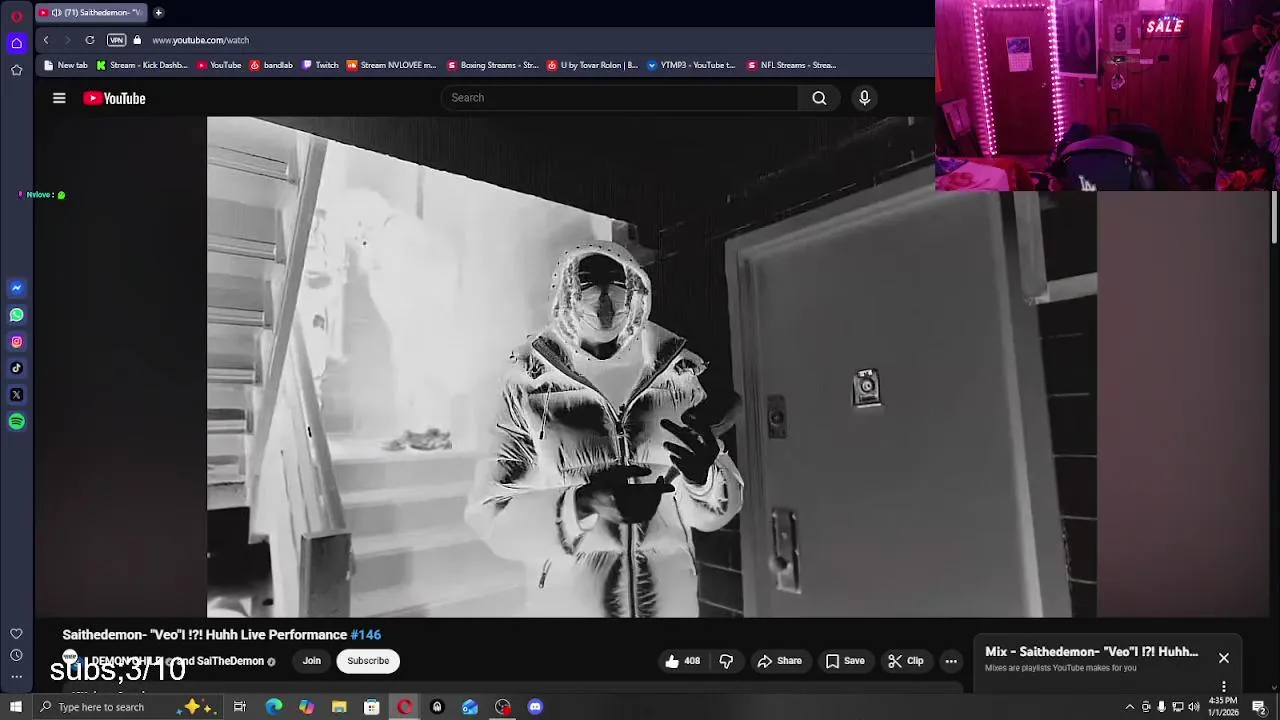
Task: Open TikTok in the Opera sidebar
Action: click(16, 368)
